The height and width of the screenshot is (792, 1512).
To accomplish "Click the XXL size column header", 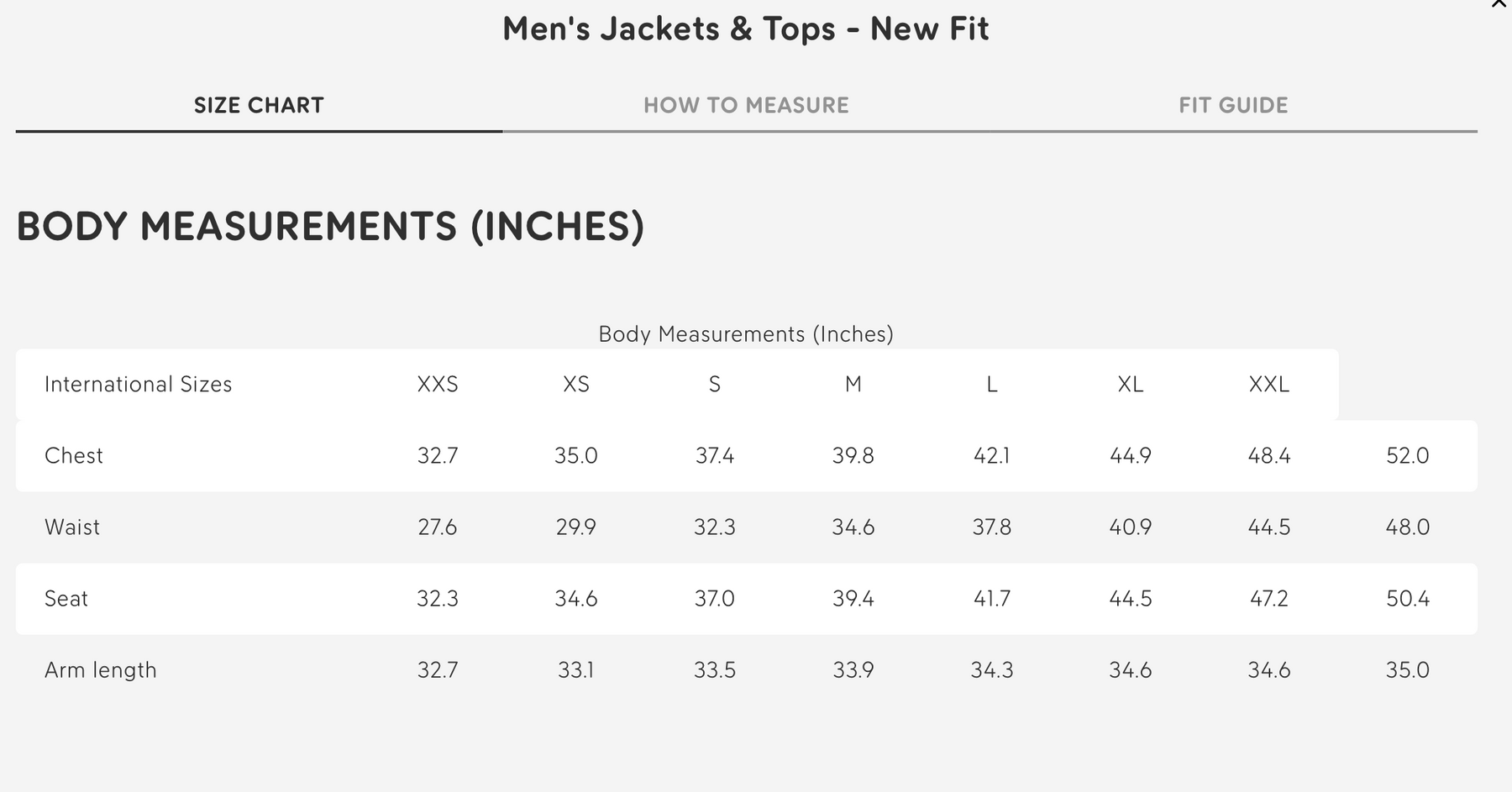I will [x=1268, y=385].
